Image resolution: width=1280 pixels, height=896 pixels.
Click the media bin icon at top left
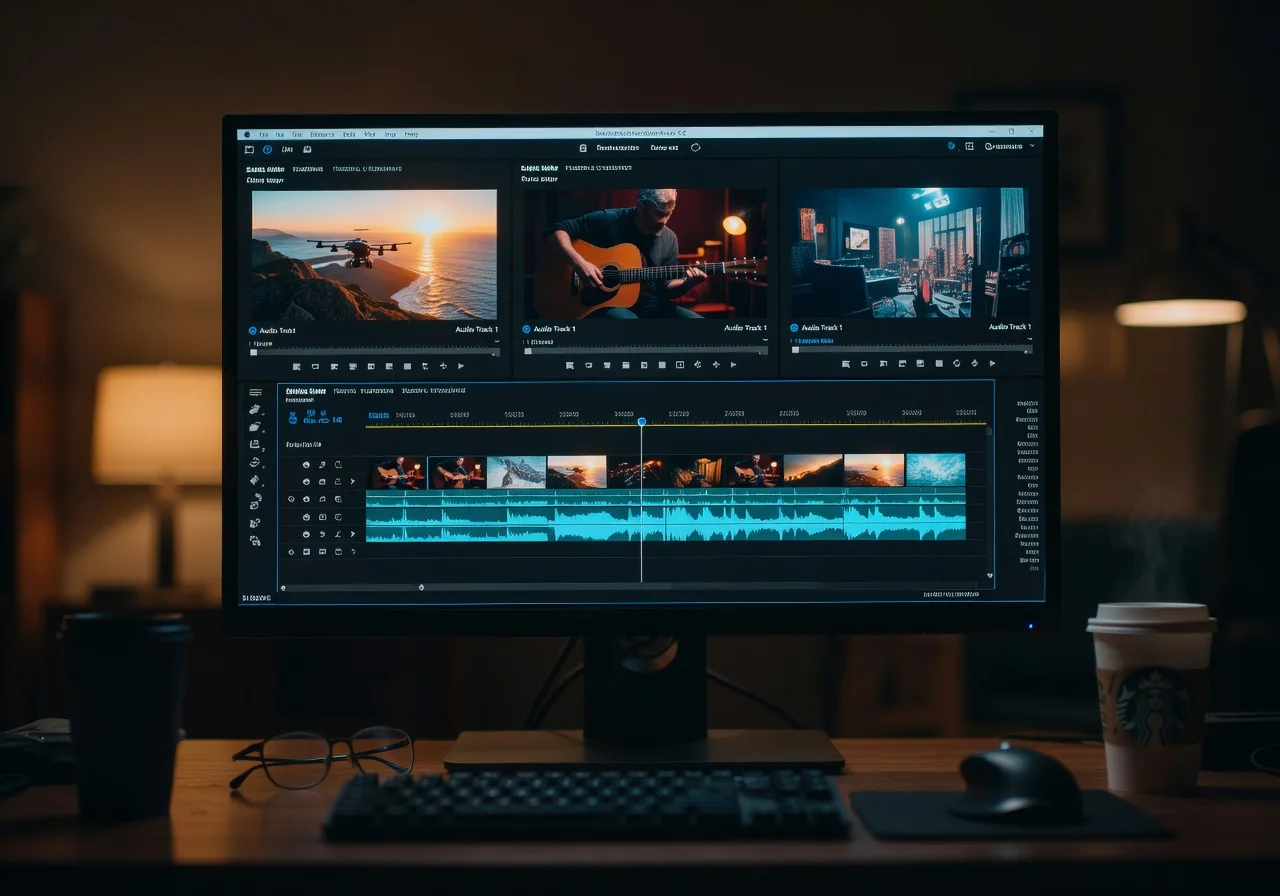click(248, 148)
